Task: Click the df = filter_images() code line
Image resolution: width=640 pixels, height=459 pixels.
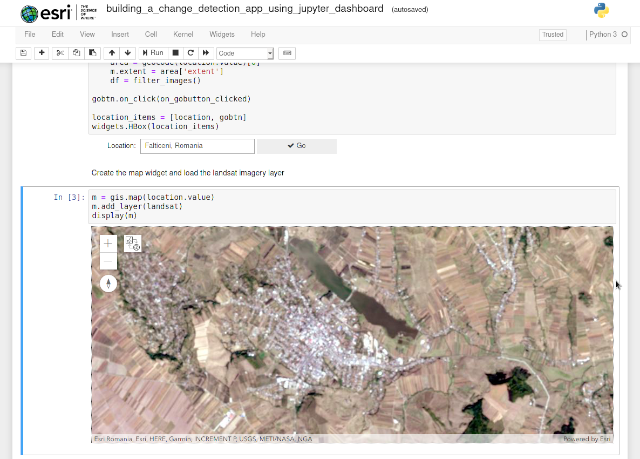Action: pyautogui.click(x=156, y=80)
